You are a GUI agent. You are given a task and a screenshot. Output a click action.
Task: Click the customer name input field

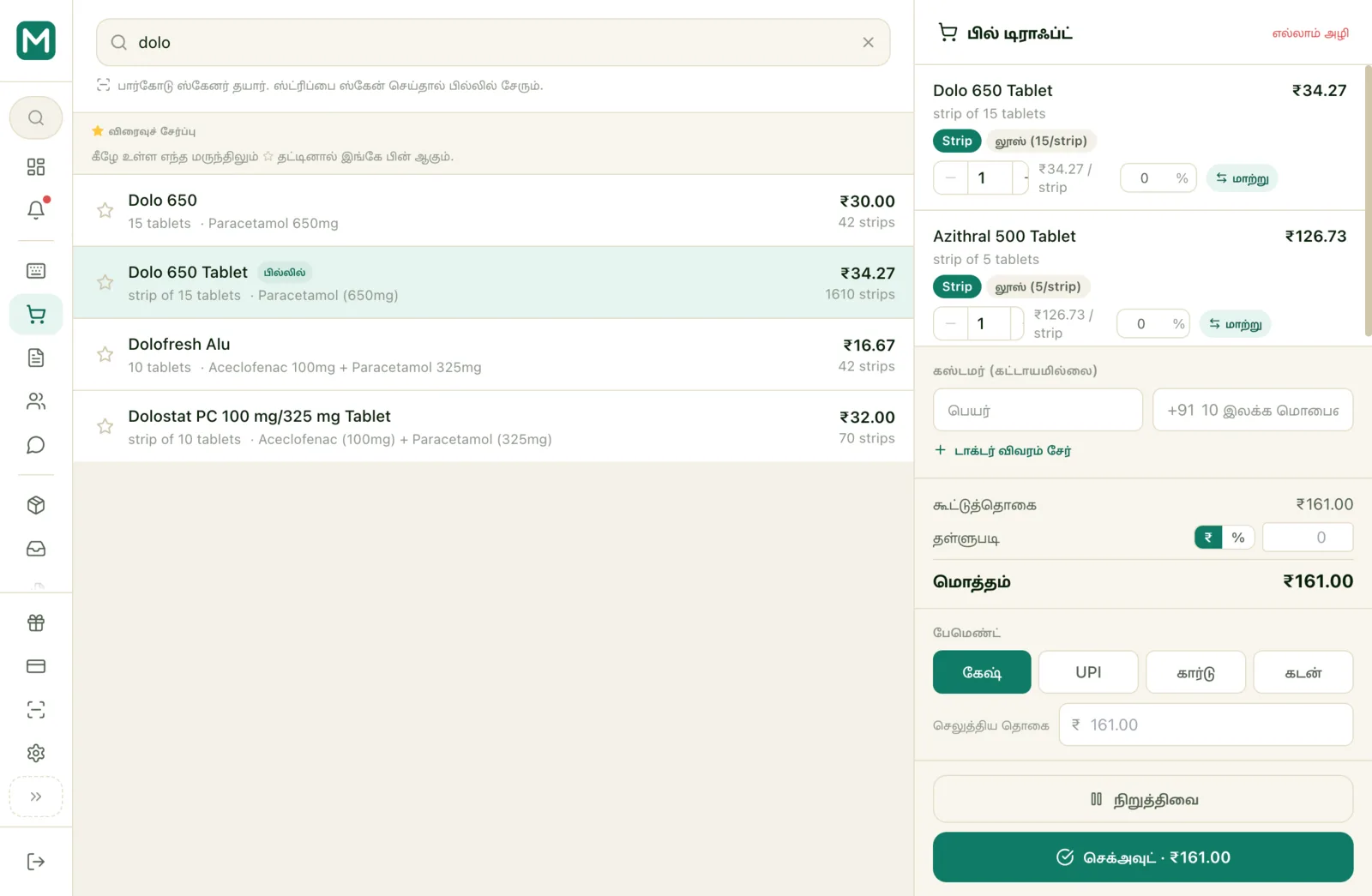click(1038, 410)
